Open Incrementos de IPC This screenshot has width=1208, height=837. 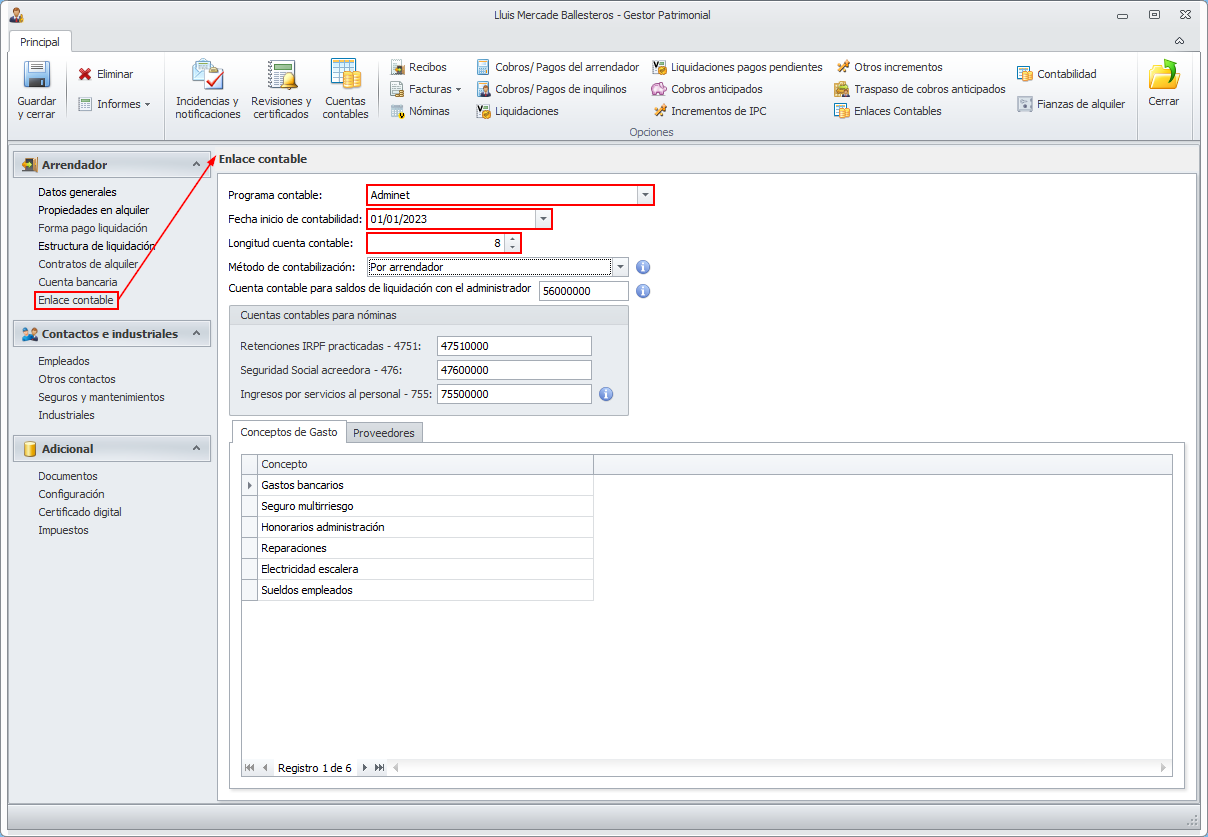click(710, 111)
